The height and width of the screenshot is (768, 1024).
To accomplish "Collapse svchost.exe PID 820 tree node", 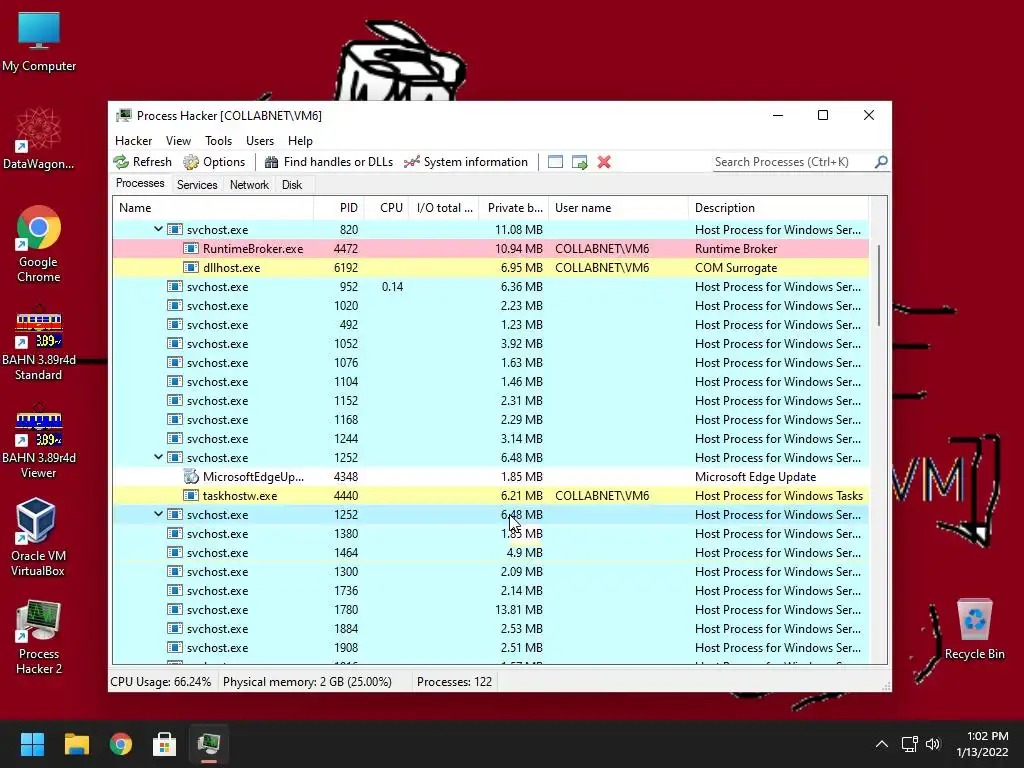I will (158, 229).
